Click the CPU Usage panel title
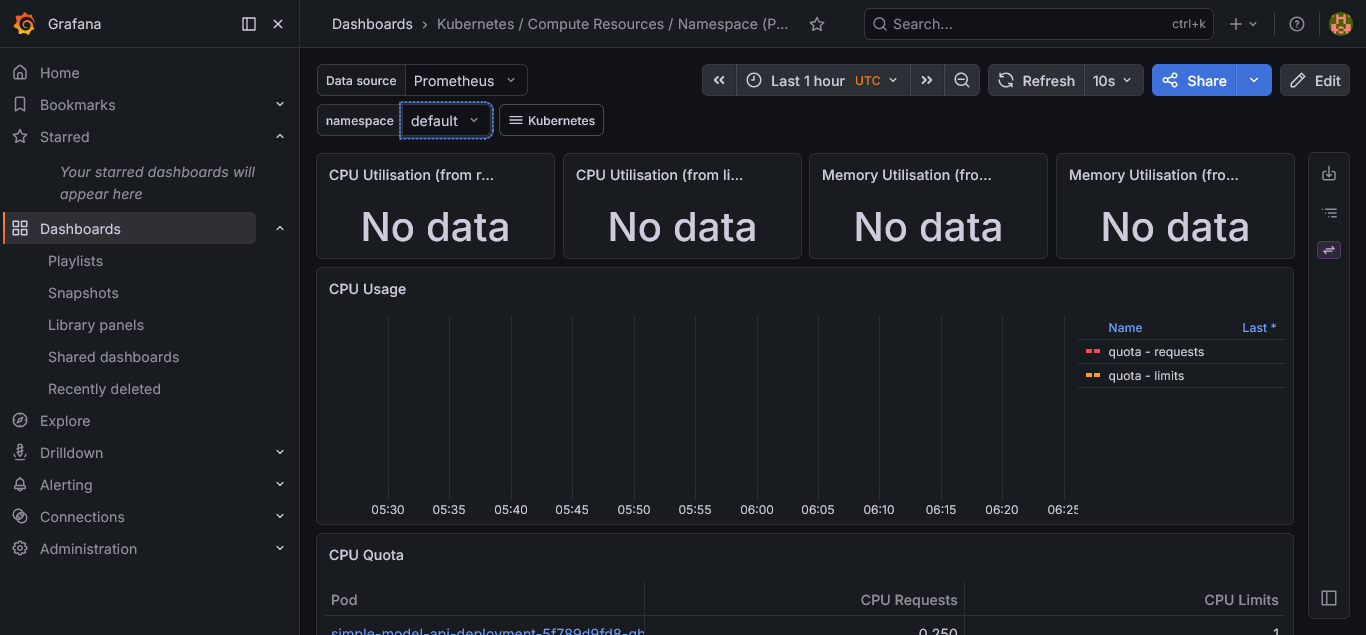Image resolution: width=1366 pixels, height=635 pixels. coord(367,289)
